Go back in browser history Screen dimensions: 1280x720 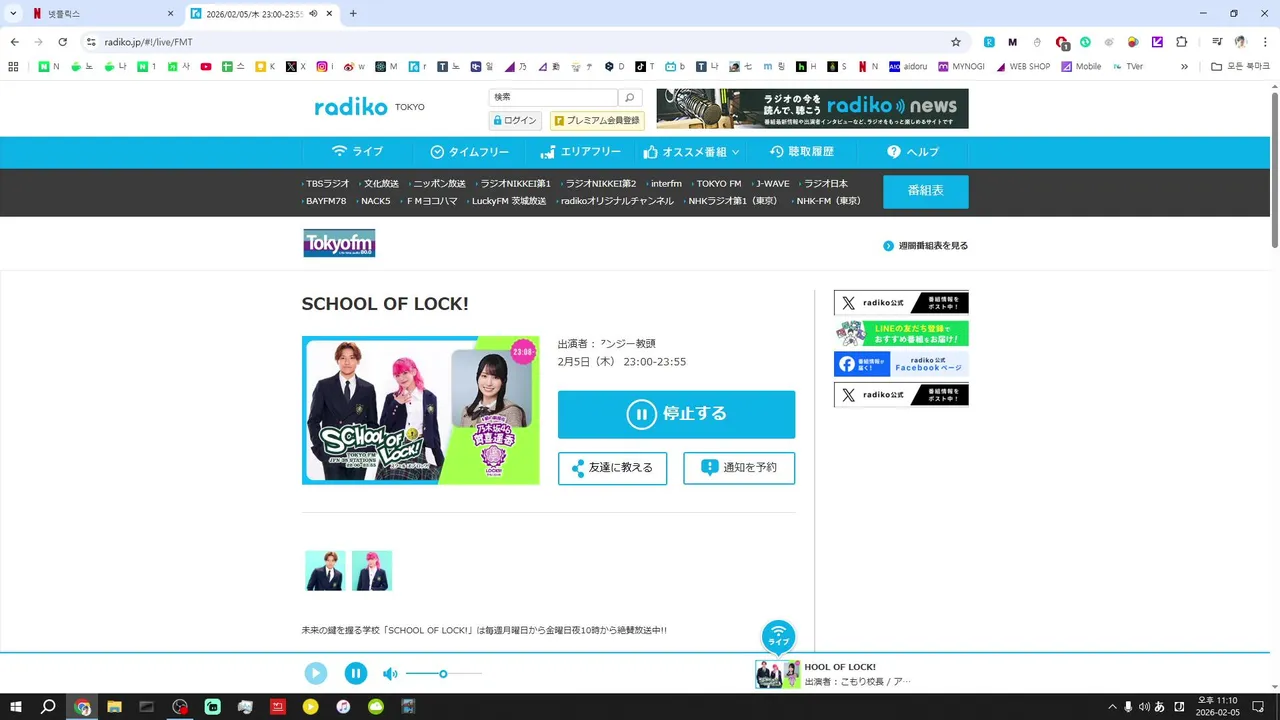(x=14, y=42)
